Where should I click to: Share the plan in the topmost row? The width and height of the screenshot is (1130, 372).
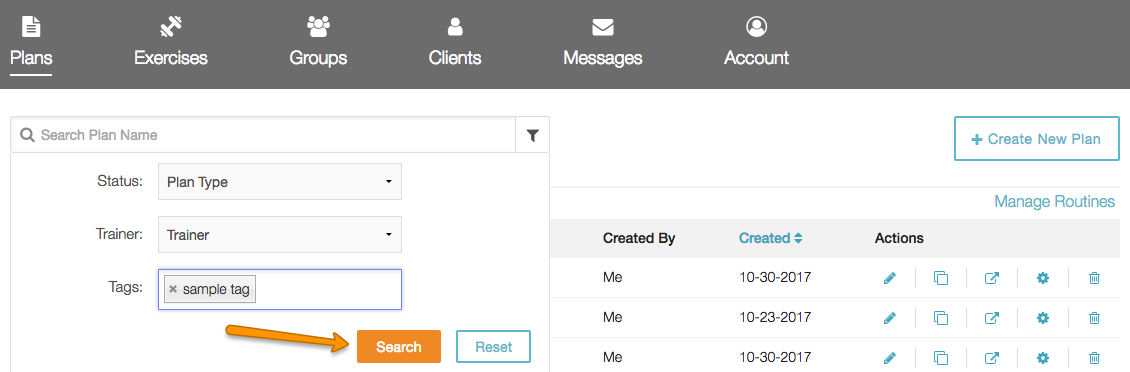coord(992,278)
